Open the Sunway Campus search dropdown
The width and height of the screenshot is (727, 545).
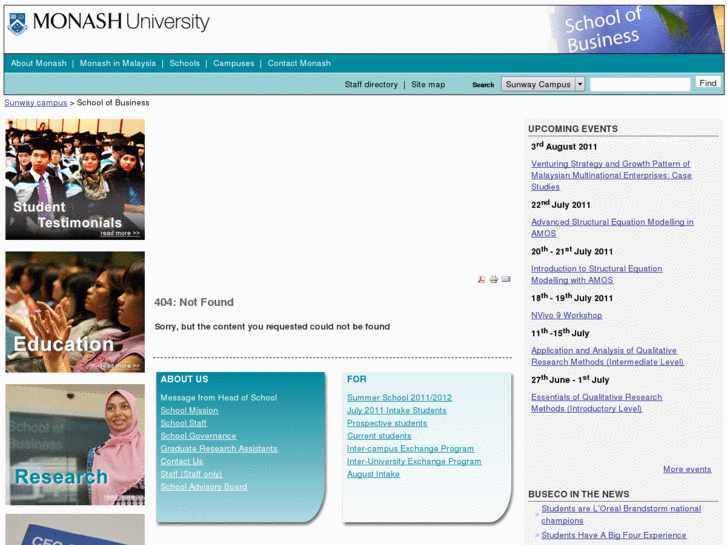point(543,84)
